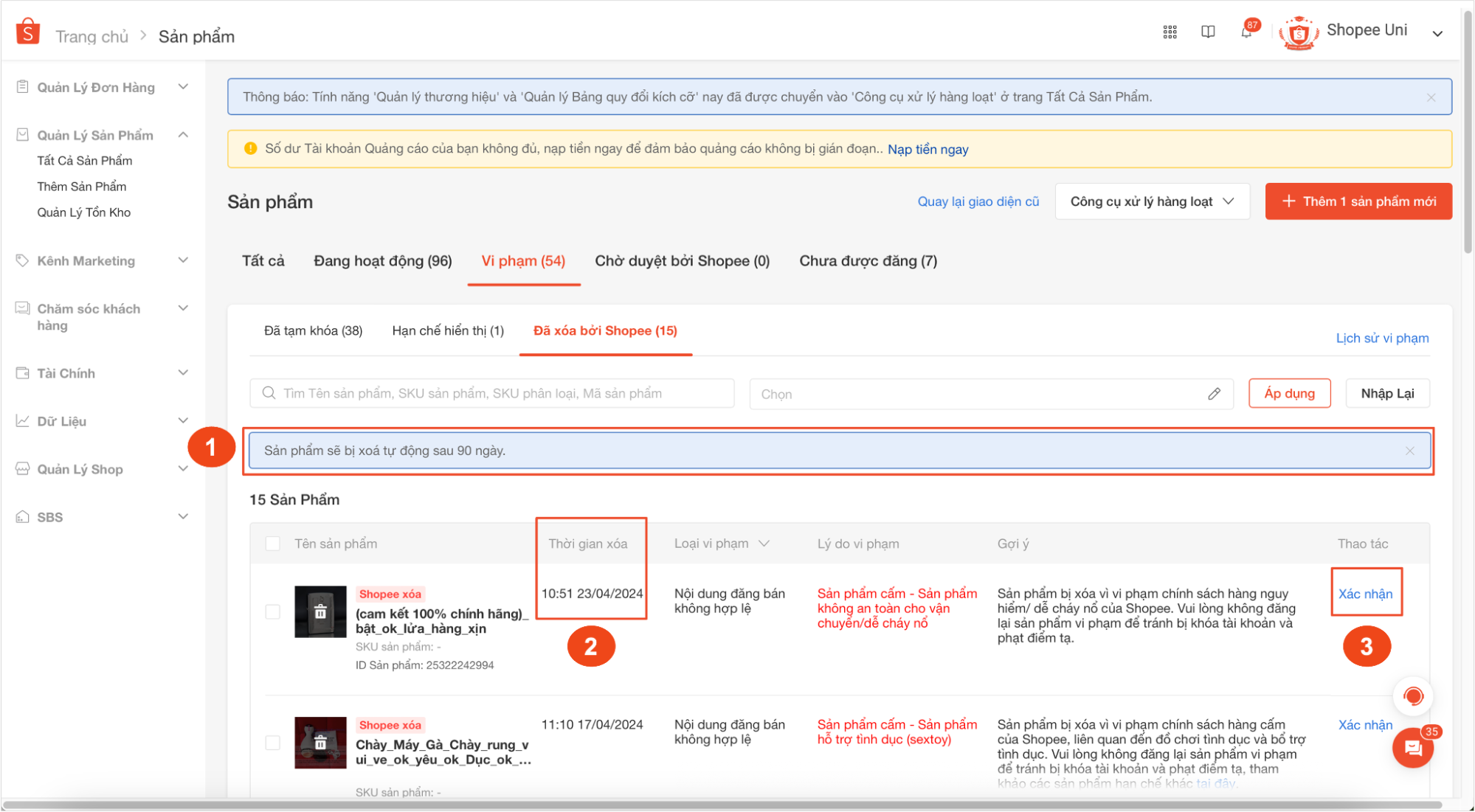Dismiss the 90-day auto-delete notice
This screenshot has height=812, width=1475.
[1409, 451]
